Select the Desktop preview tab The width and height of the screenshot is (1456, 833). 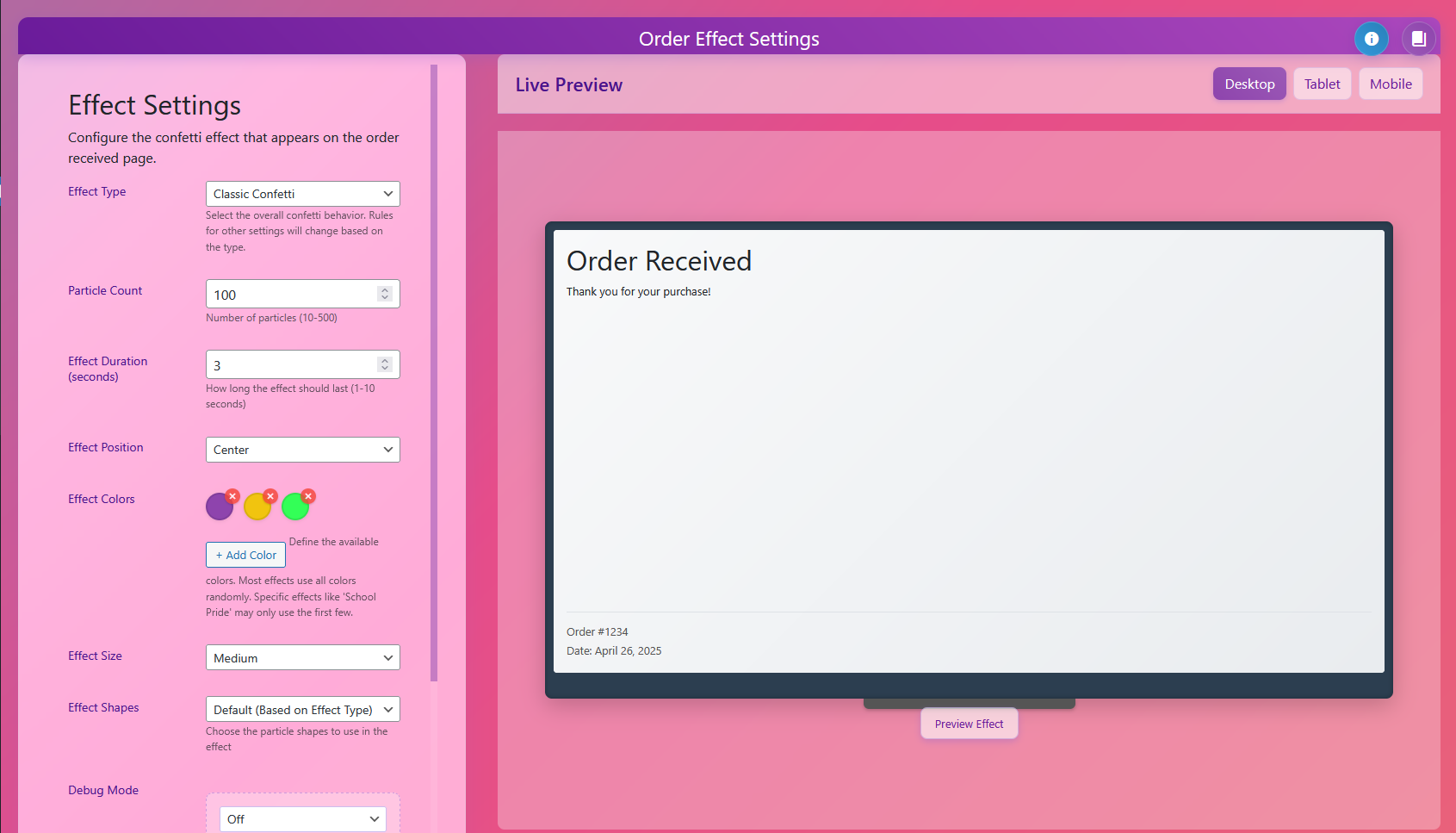click(1249, 84)
